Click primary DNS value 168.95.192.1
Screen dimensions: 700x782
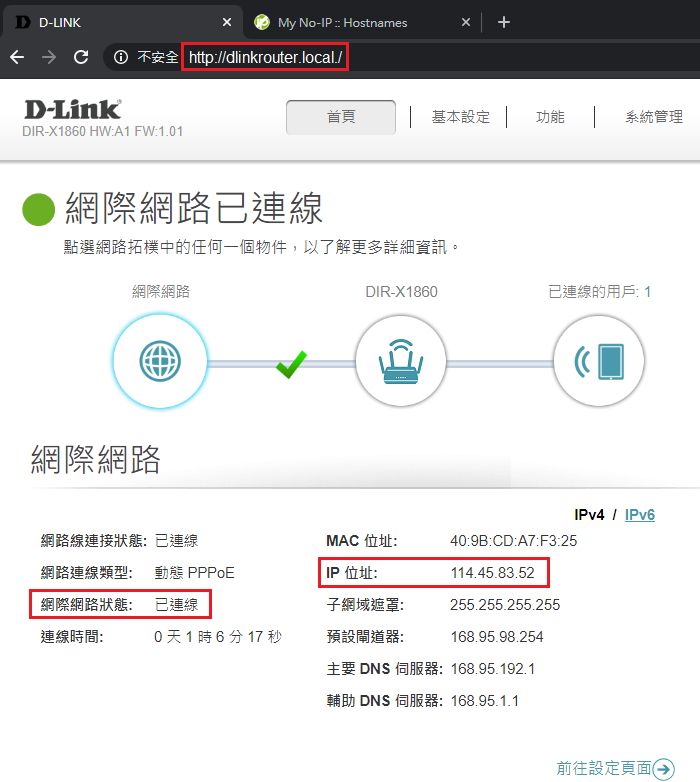493,669
